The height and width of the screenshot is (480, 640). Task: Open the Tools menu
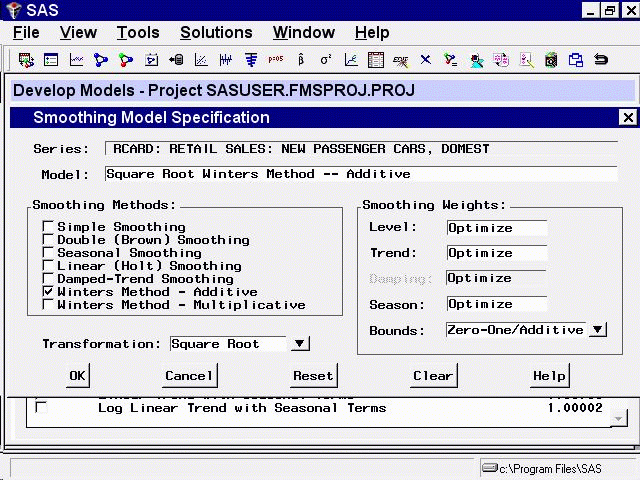pyautogui.click(x=138, y=32)
